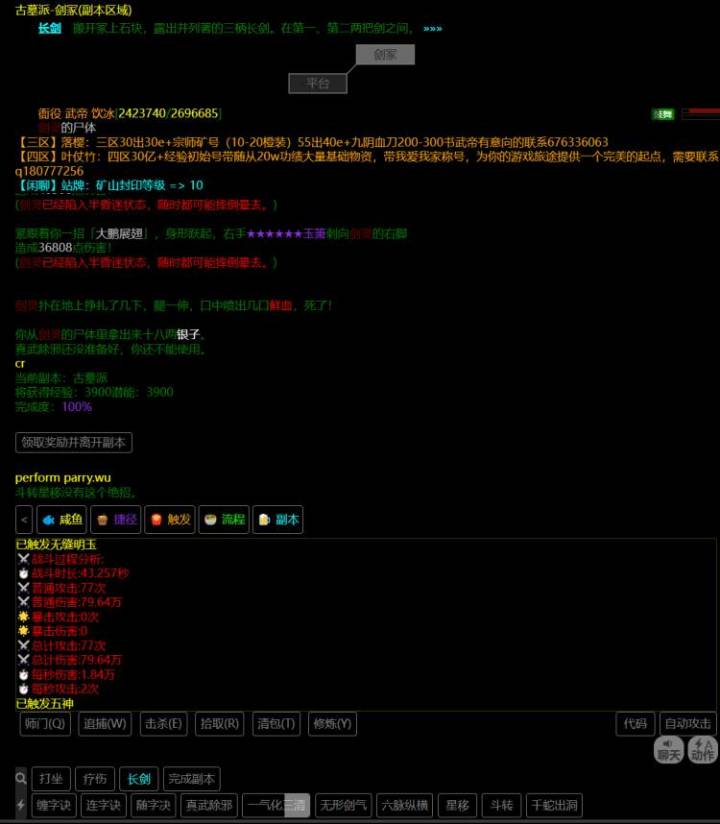Viewport: 720px width, 824px height.
Task: Click the 打坐 meditate button
Action: (51, 779)
